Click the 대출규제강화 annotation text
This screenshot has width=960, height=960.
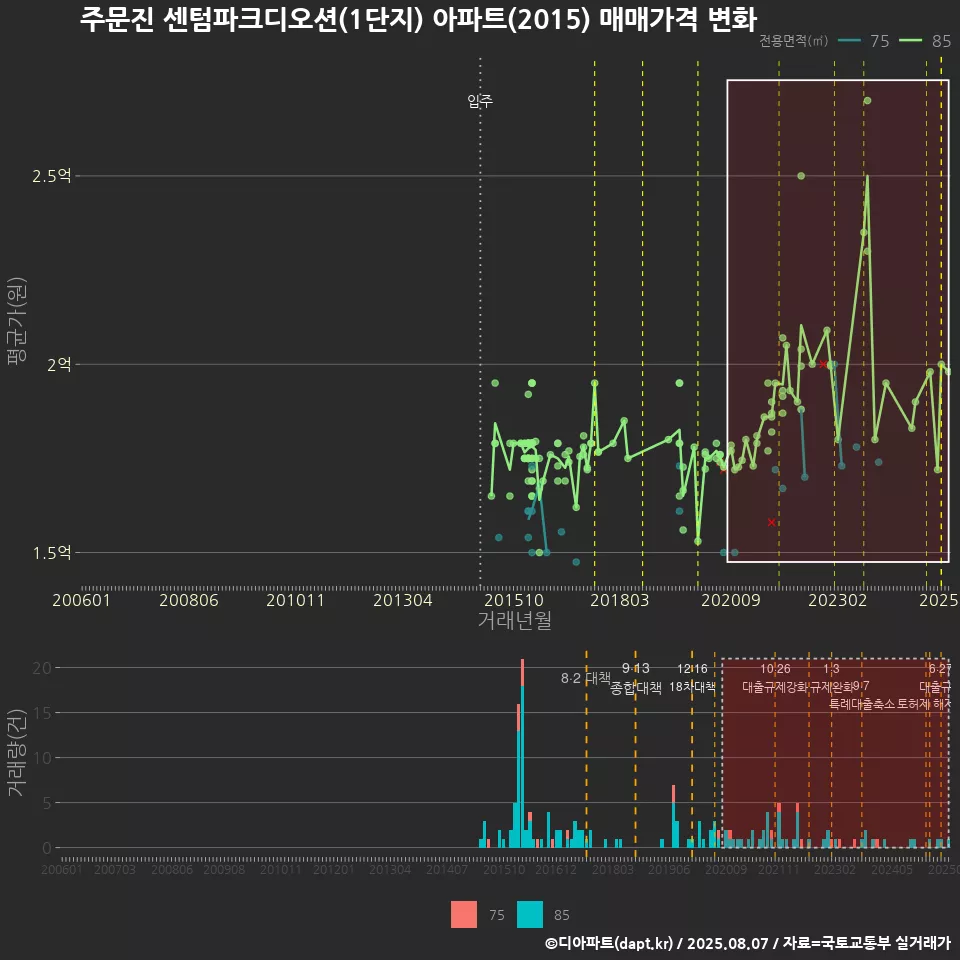[x=775, y=687]
